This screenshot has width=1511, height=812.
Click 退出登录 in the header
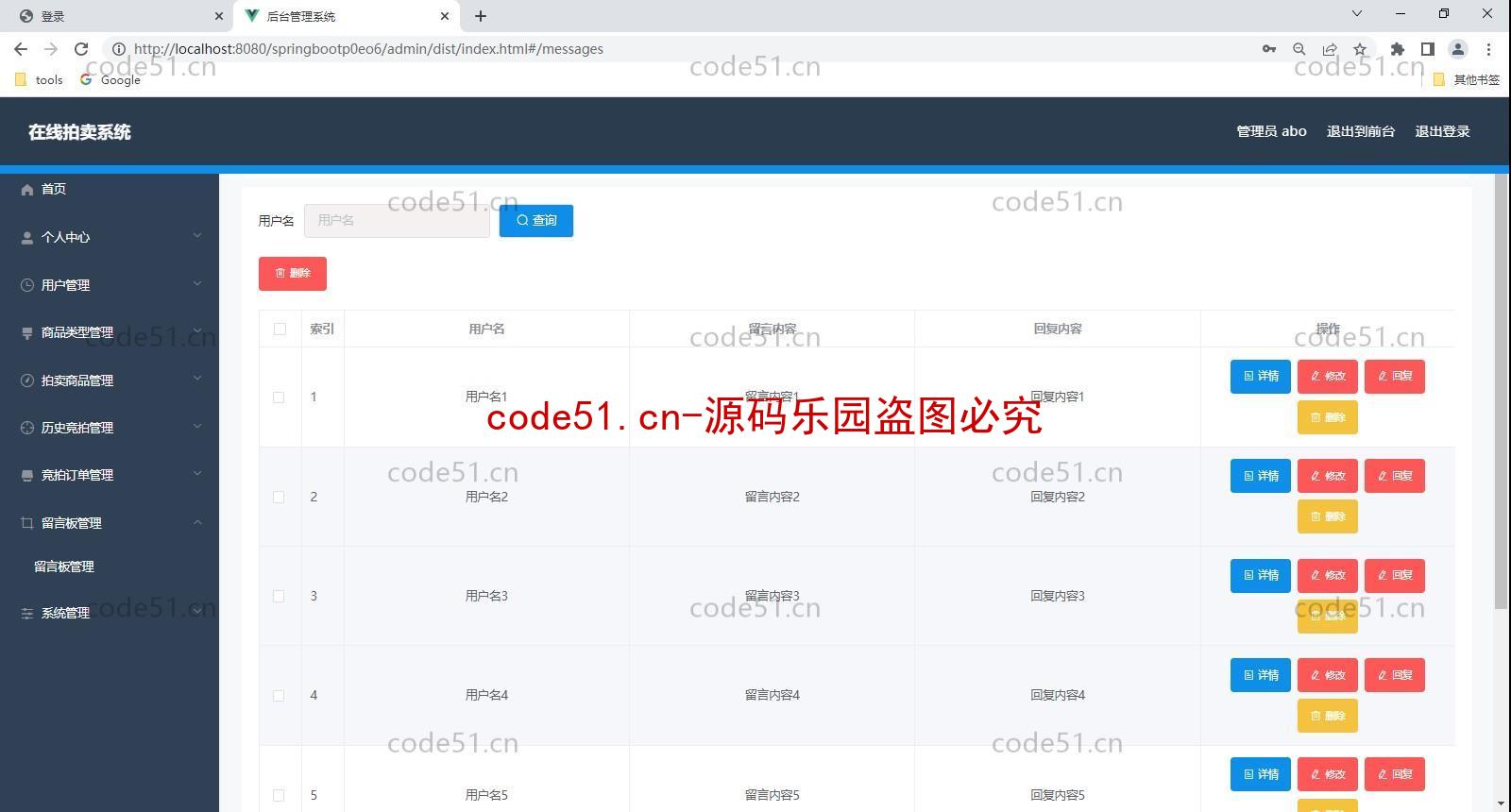click(1442, 132)
